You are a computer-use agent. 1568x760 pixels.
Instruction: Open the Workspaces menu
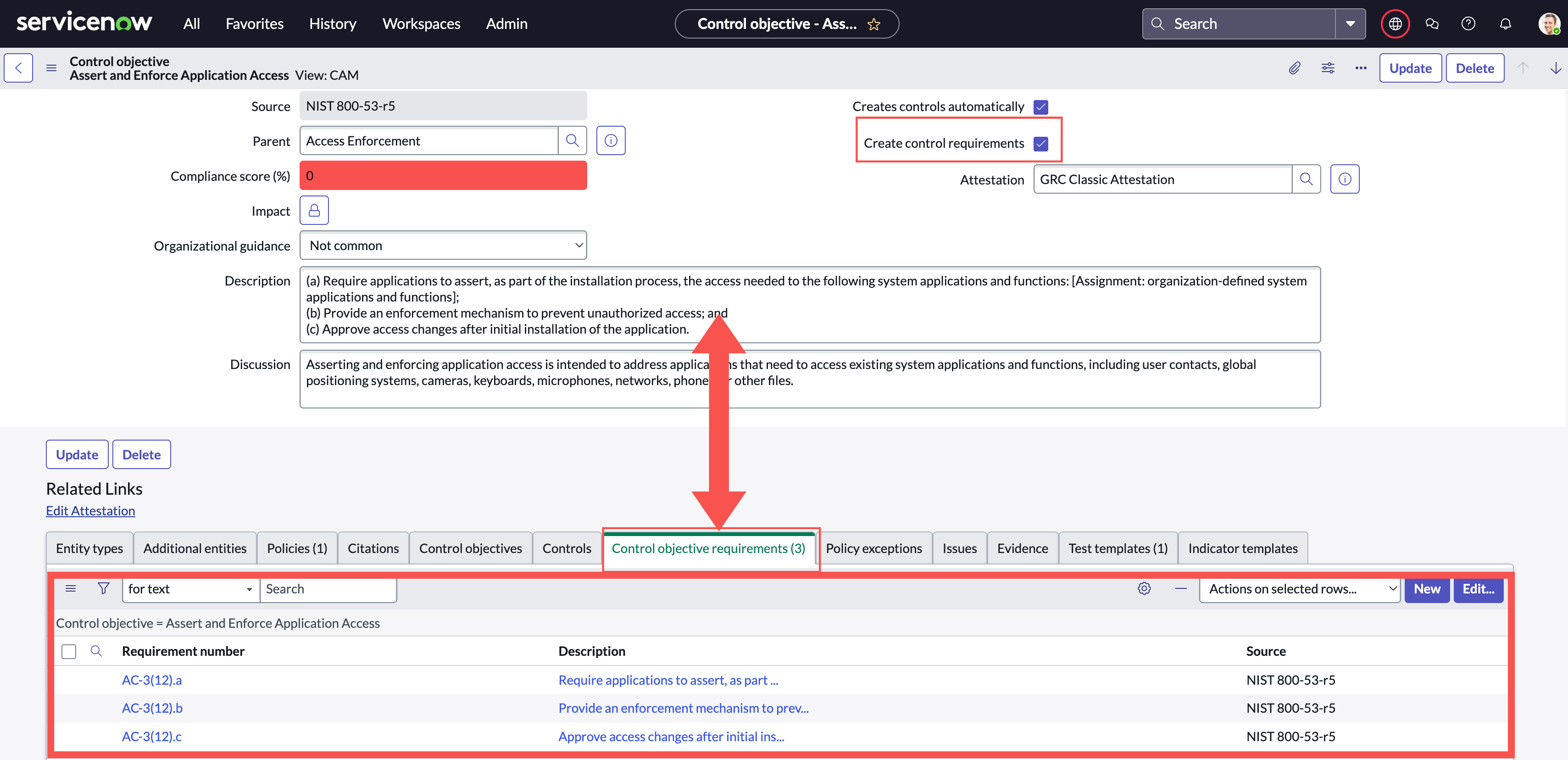tap(421, 24)
